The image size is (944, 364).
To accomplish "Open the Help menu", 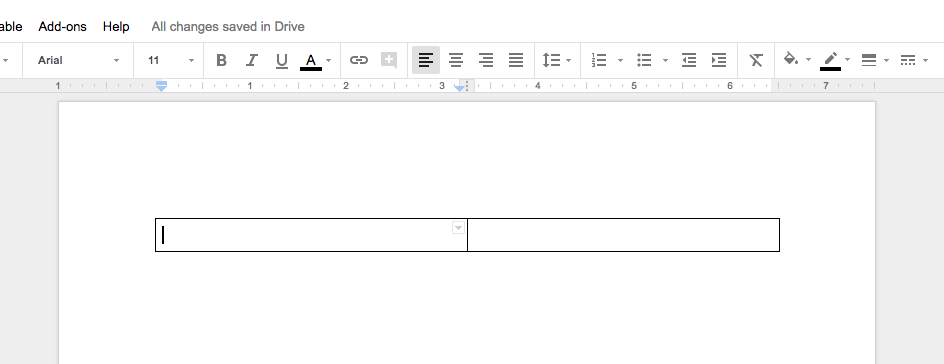I will coord(116,26).
